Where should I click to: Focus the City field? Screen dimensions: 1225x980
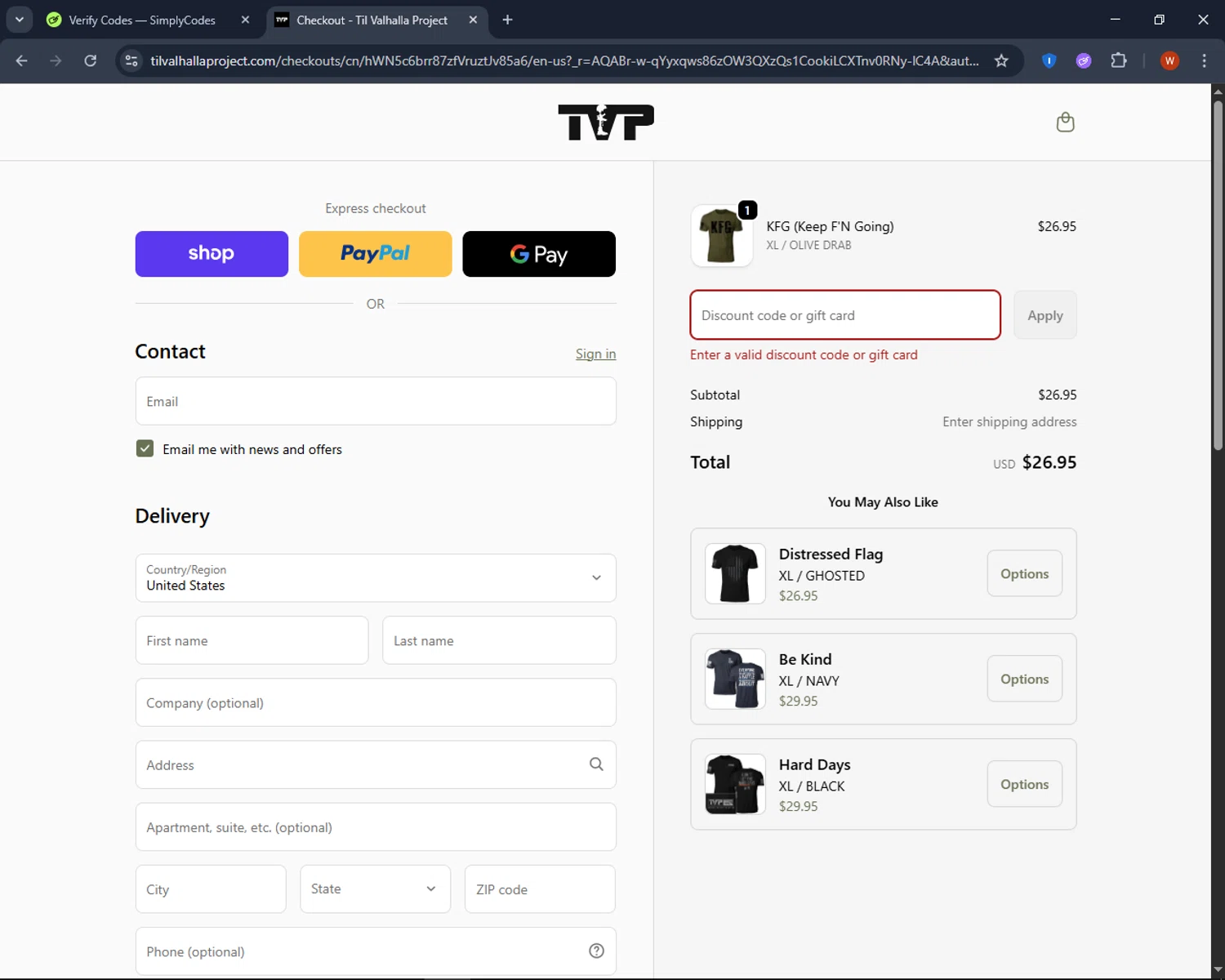click(211, 889)
